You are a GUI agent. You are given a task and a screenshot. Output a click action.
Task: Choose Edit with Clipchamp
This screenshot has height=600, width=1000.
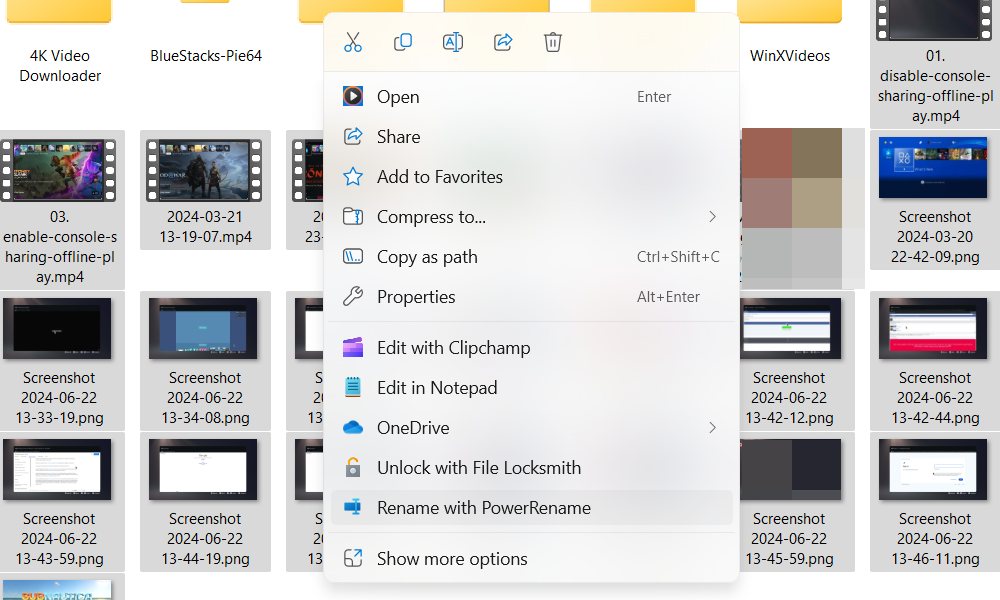click(x=531, y=348)
